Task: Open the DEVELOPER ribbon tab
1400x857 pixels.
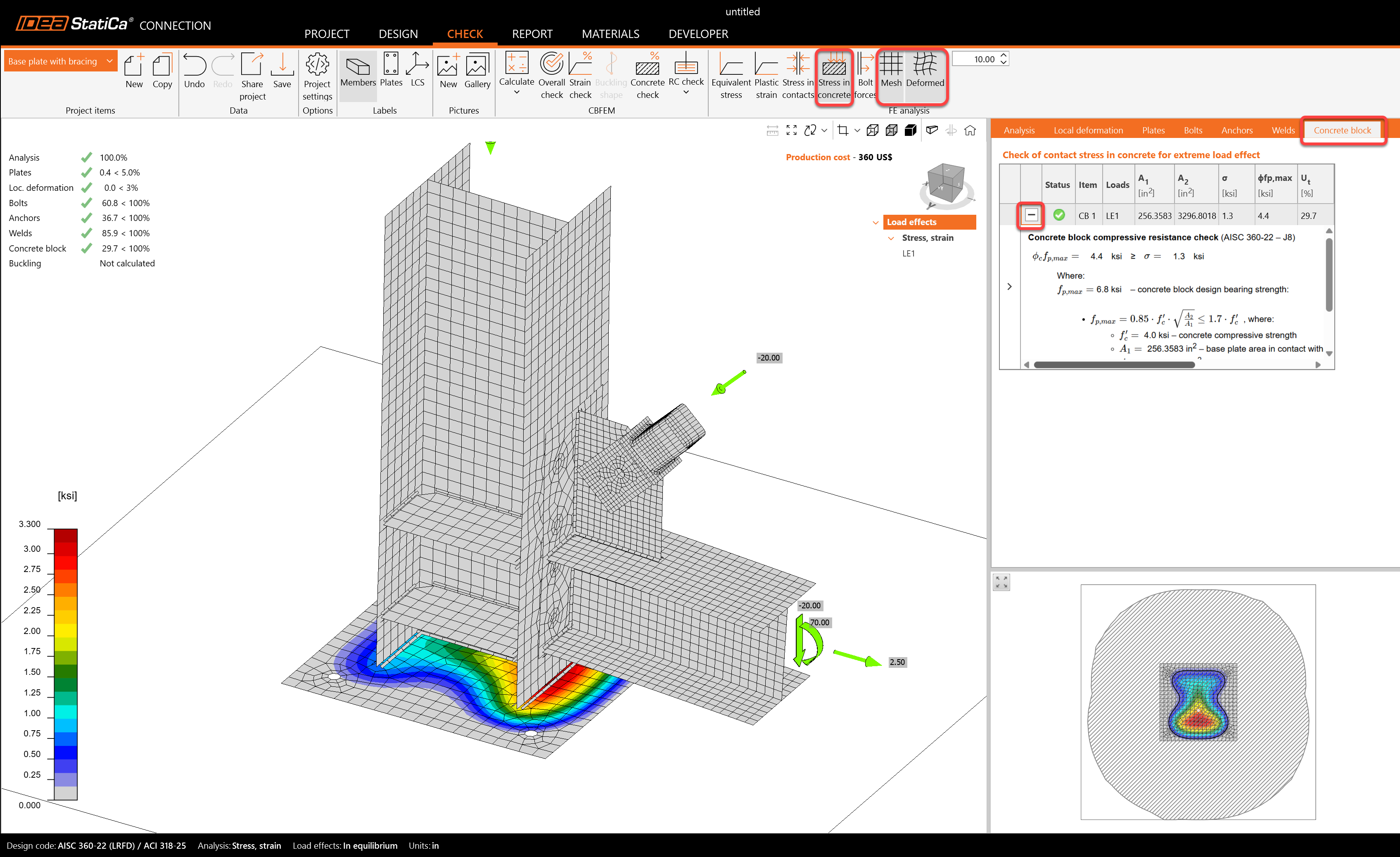Action: tap(698, 33)
